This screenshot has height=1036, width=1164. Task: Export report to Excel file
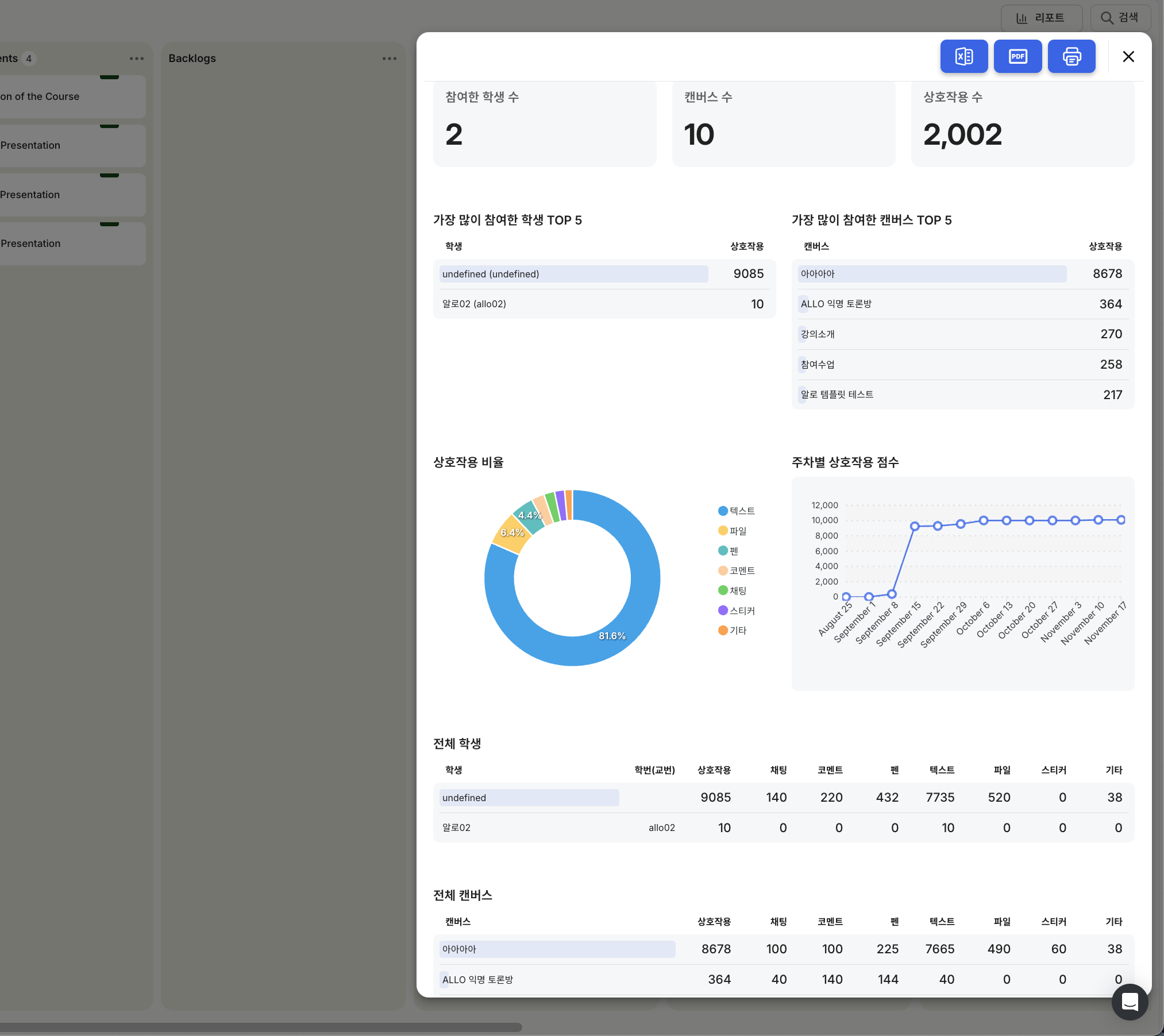click(x=963, y=56)
